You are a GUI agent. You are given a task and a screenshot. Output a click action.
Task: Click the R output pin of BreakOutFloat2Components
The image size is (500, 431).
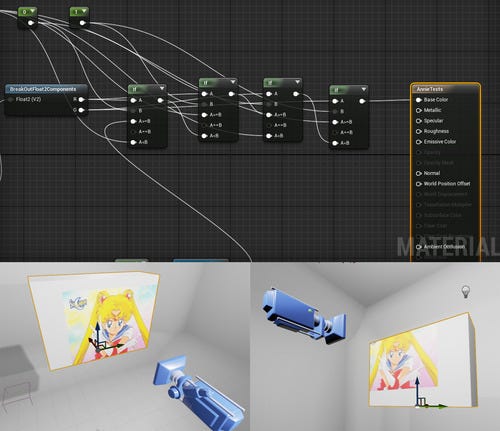(x=81, y=99)
